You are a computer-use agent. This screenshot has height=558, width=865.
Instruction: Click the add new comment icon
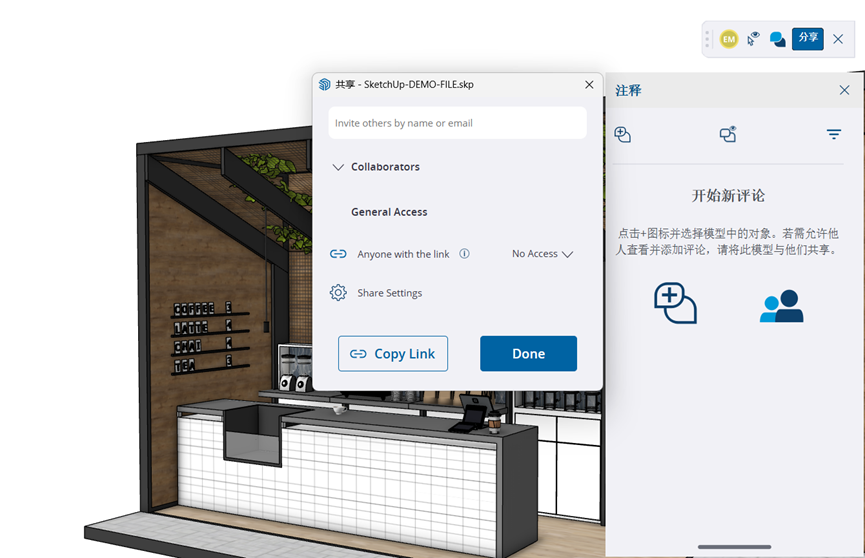click(622, 135)
